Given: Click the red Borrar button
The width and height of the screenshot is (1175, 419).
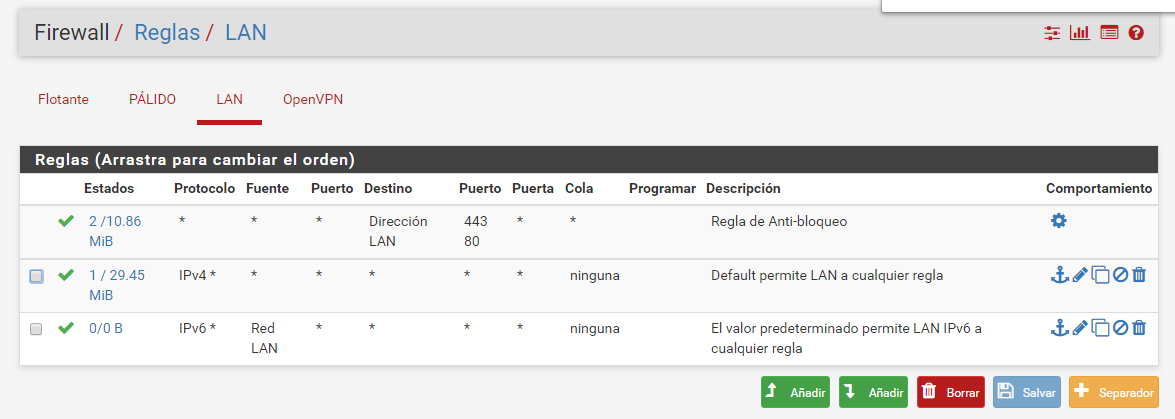Looking at the screenshot, I should [x=950, y=393].
